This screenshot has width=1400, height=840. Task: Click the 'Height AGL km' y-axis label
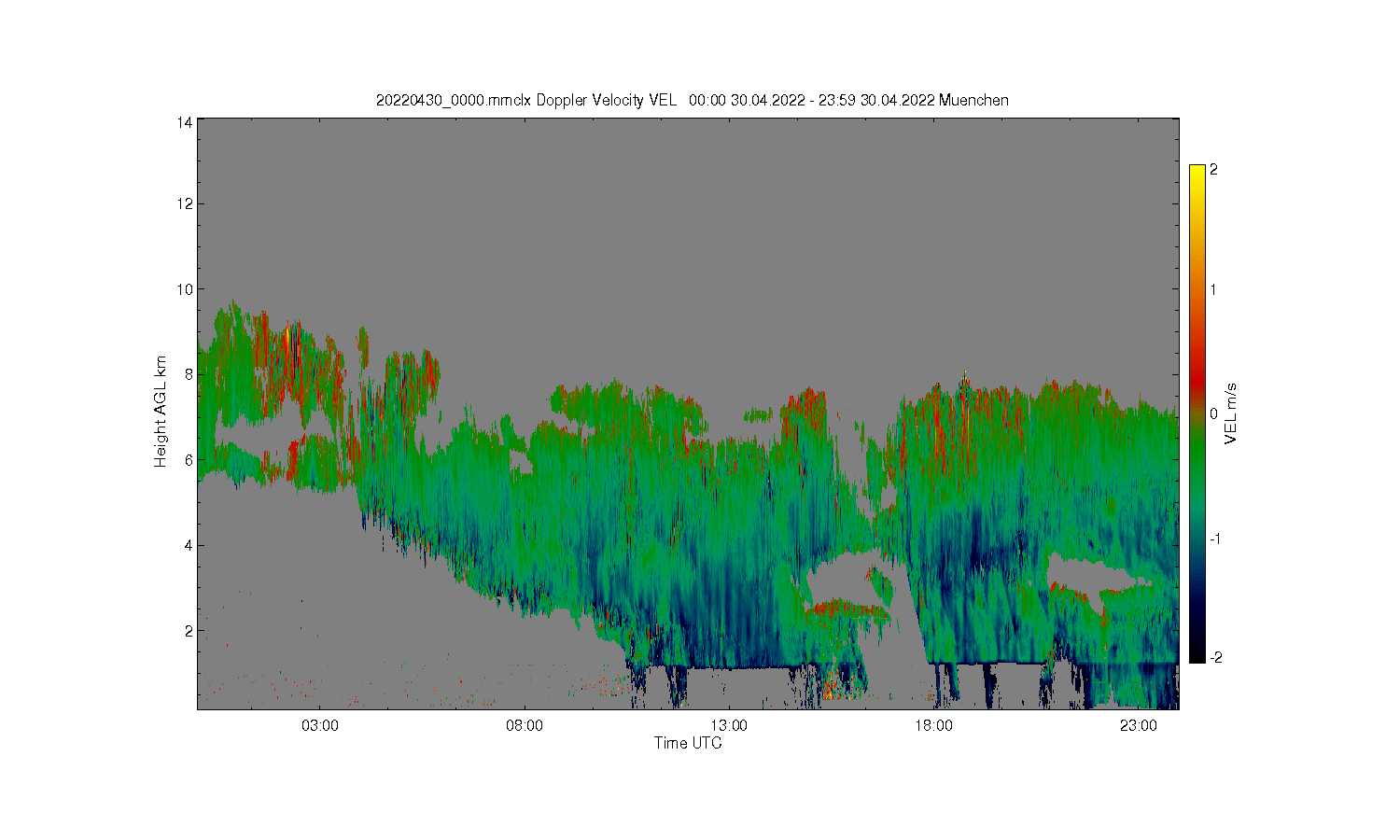tap(161, 412)
